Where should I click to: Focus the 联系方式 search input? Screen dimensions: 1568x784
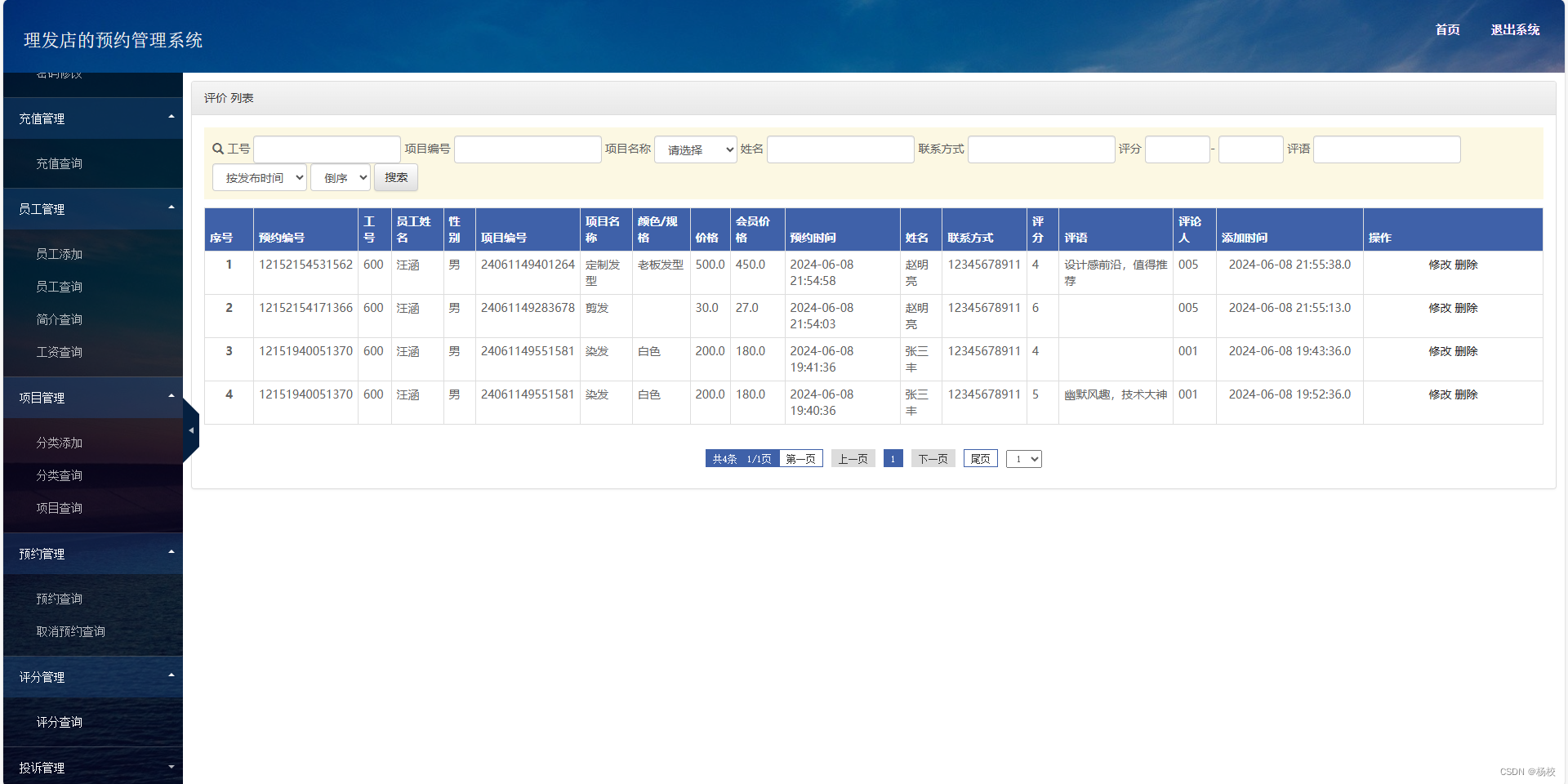(x=1041, y=149)
